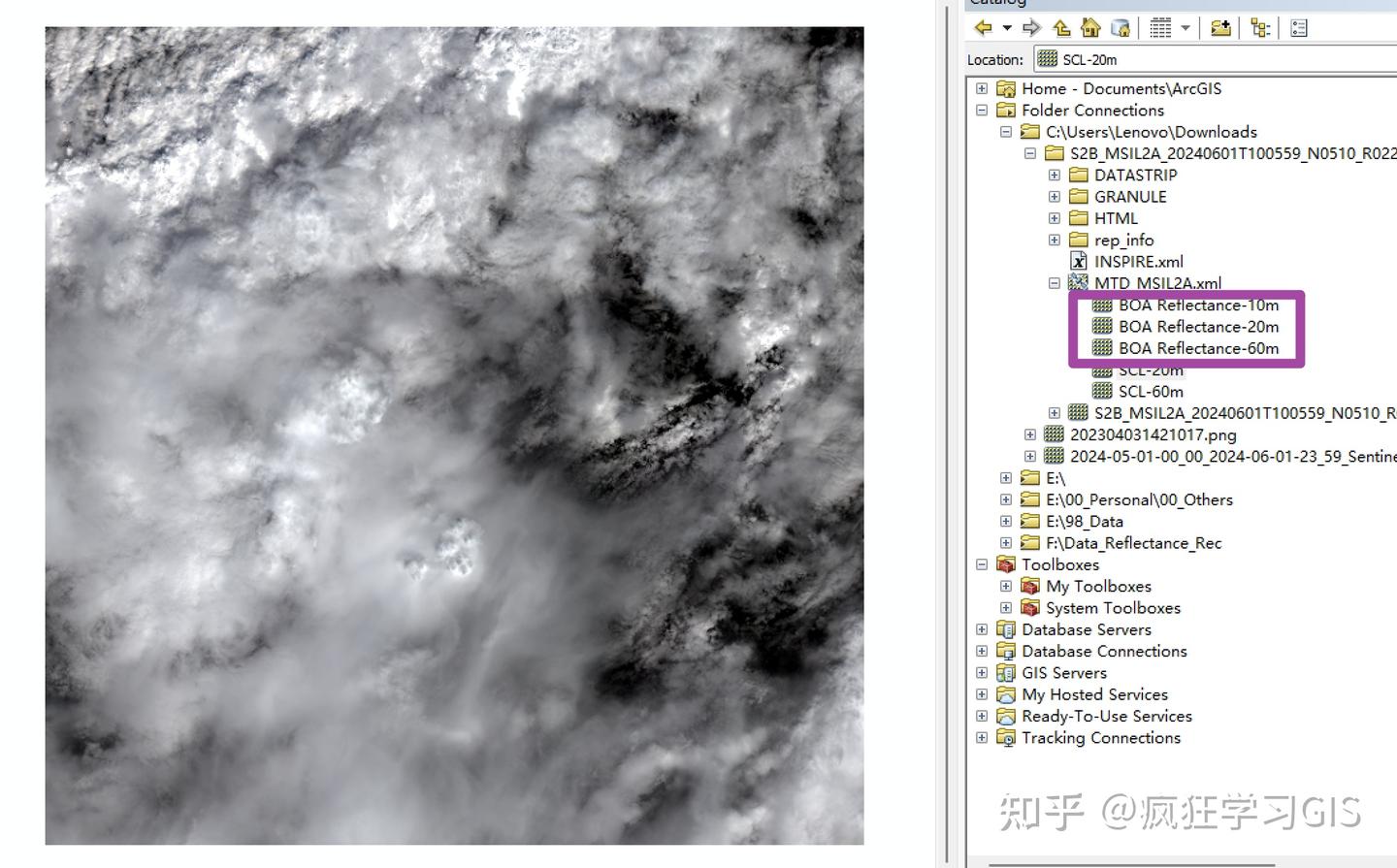Open the list view dropdown arrow
The image size is (1397, 868).
1186,27
